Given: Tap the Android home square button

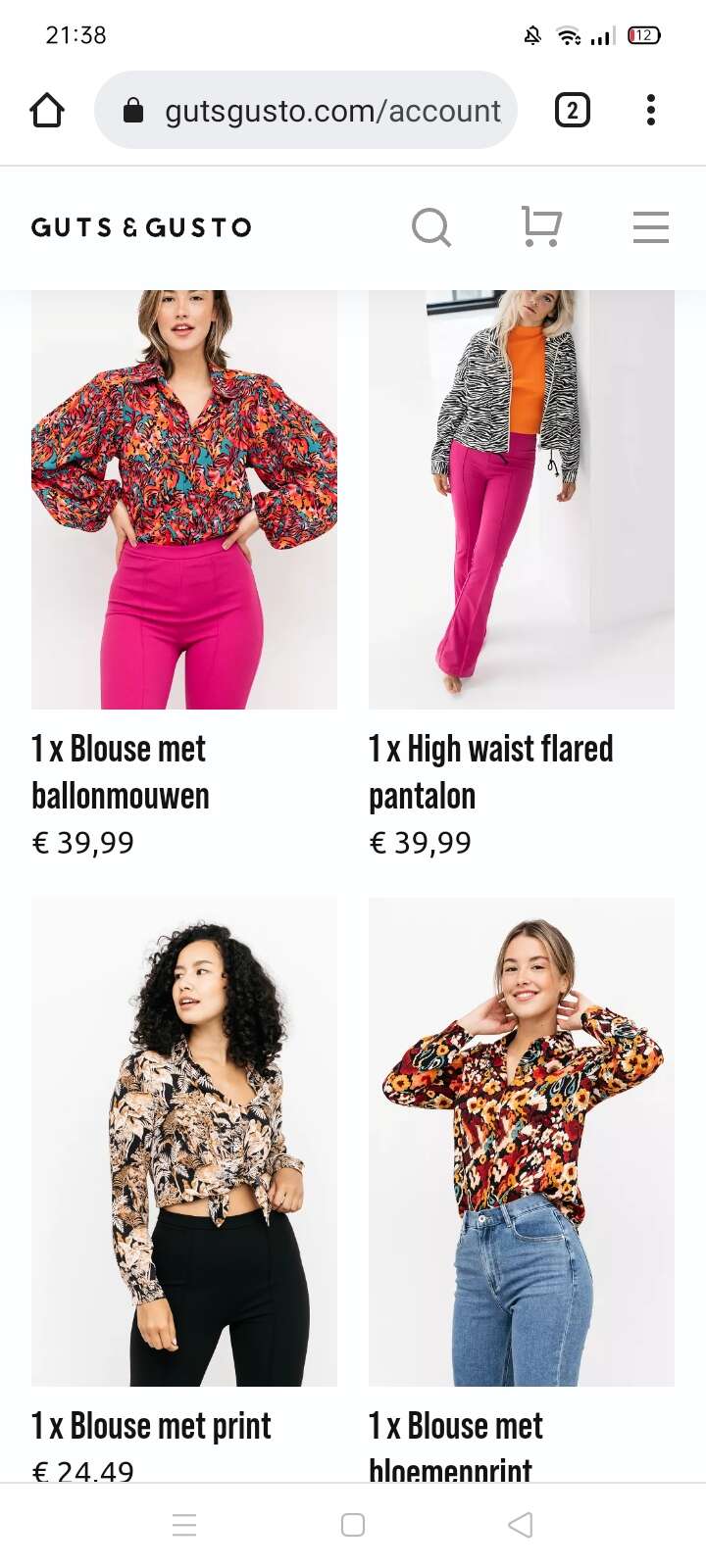Looking at the screenshot, I should click(x=353, y=1525).
